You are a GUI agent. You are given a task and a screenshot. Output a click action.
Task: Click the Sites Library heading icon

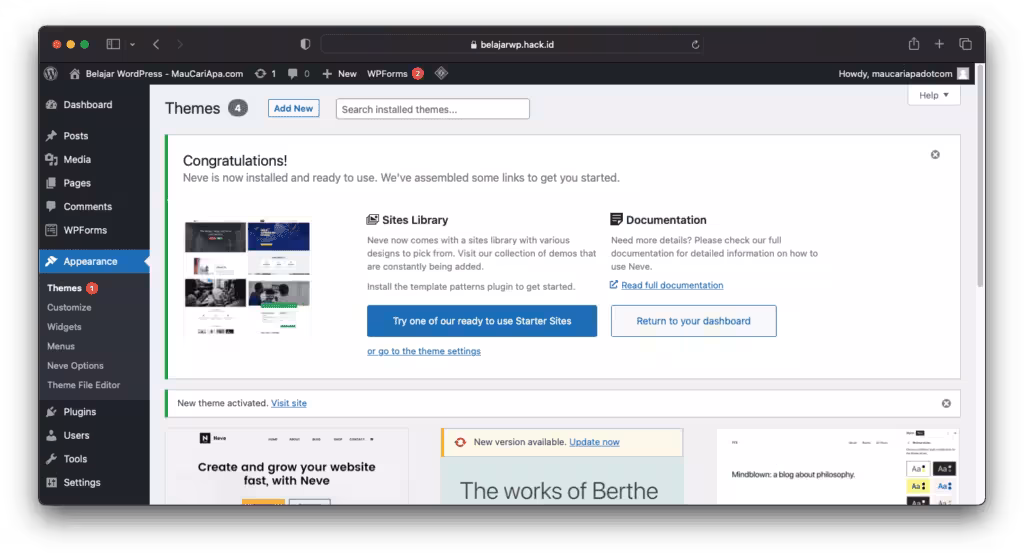point(372,220)
